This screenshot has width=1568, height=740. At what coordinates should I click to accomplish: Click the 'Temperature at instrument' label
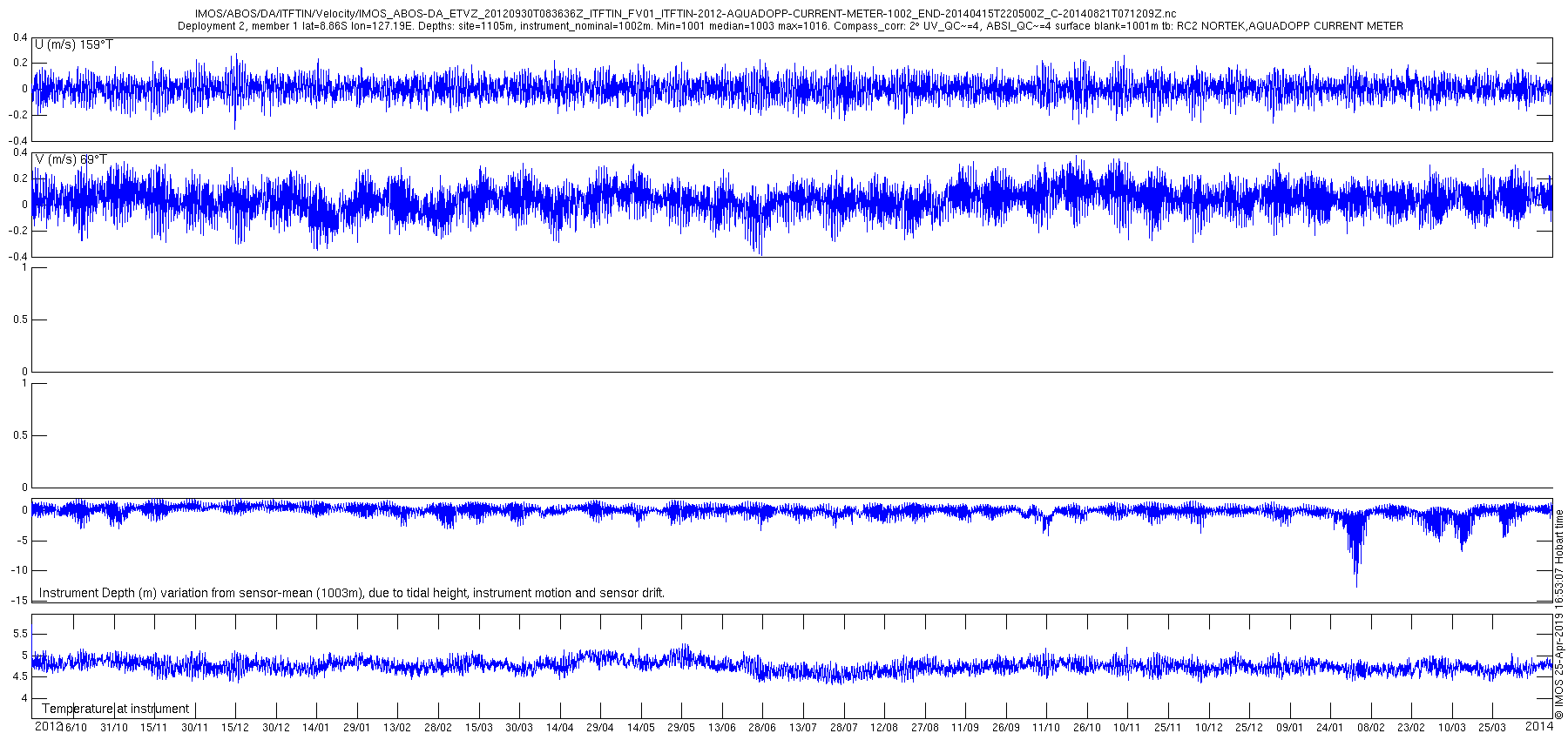coord(115,709)
